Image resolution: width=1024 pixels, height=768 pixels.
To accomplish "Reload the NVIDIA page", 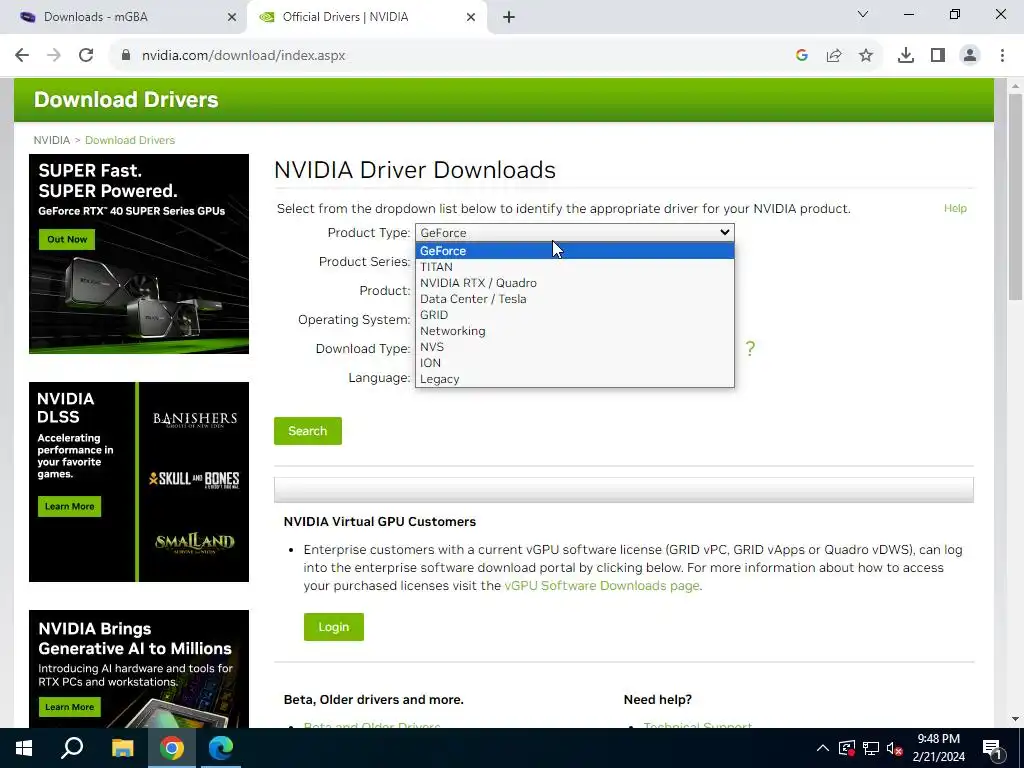I will (x=86, y=56).
